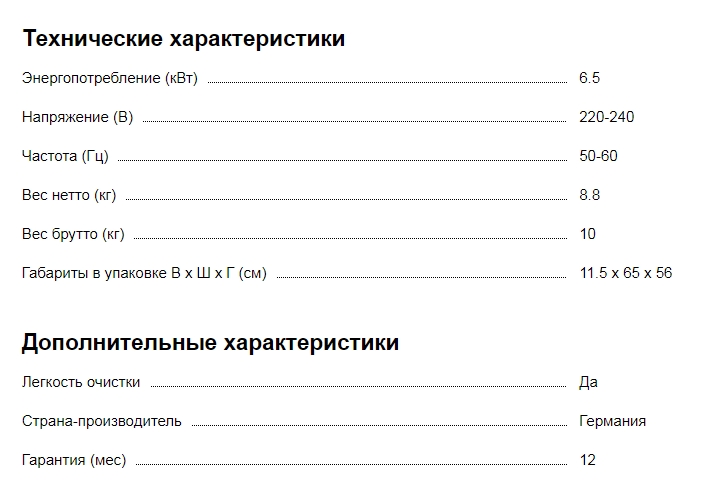This screenshot has height=492, width=702.
Task: Select the "Да" value for easy cleaning
Action: tap(588, 382)
